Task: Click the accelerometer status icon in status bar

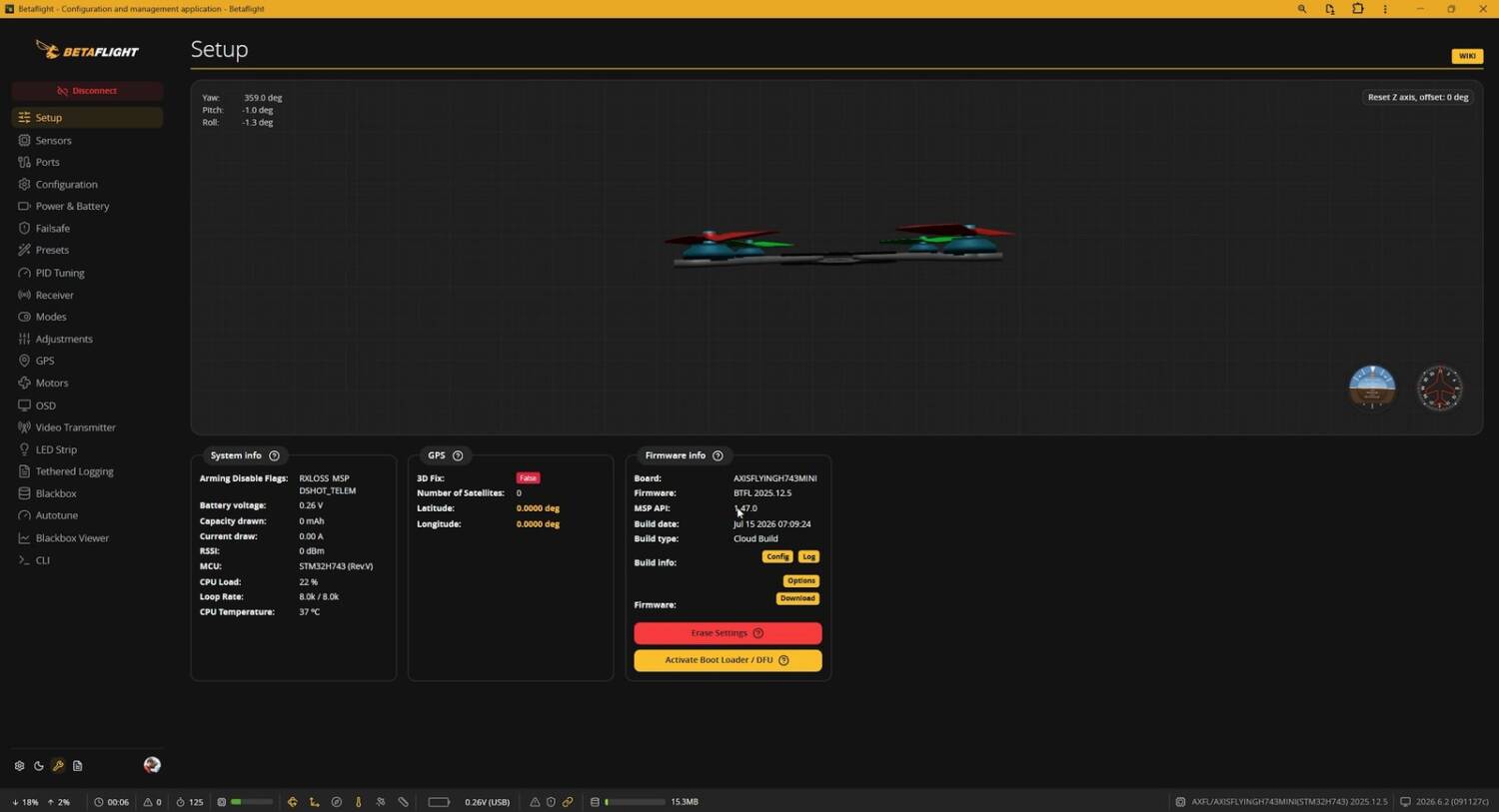Action: click(x=314, y=802)
